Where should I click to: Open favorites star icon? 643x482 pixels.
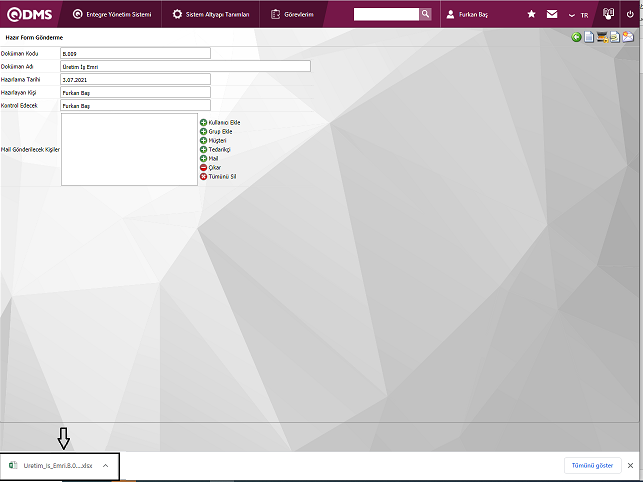click(x=531, y=14)
